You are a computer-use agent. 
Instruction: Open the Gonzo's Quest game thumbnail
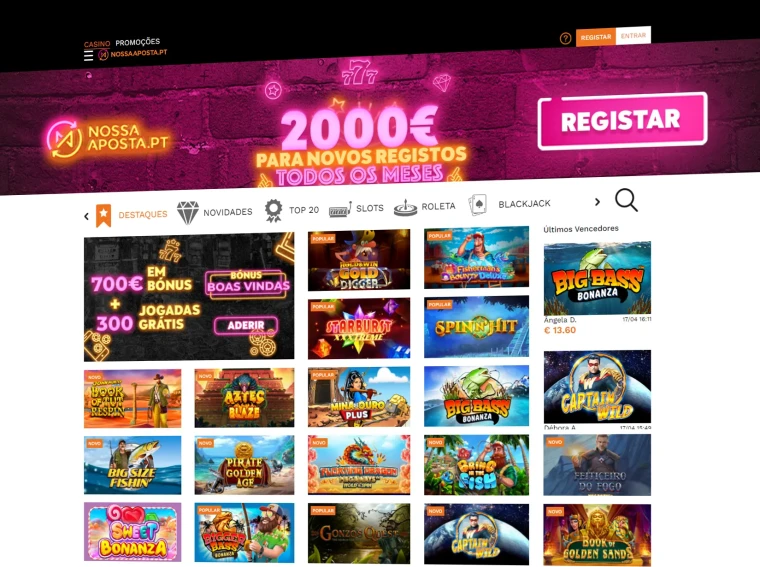coord(359,534)
